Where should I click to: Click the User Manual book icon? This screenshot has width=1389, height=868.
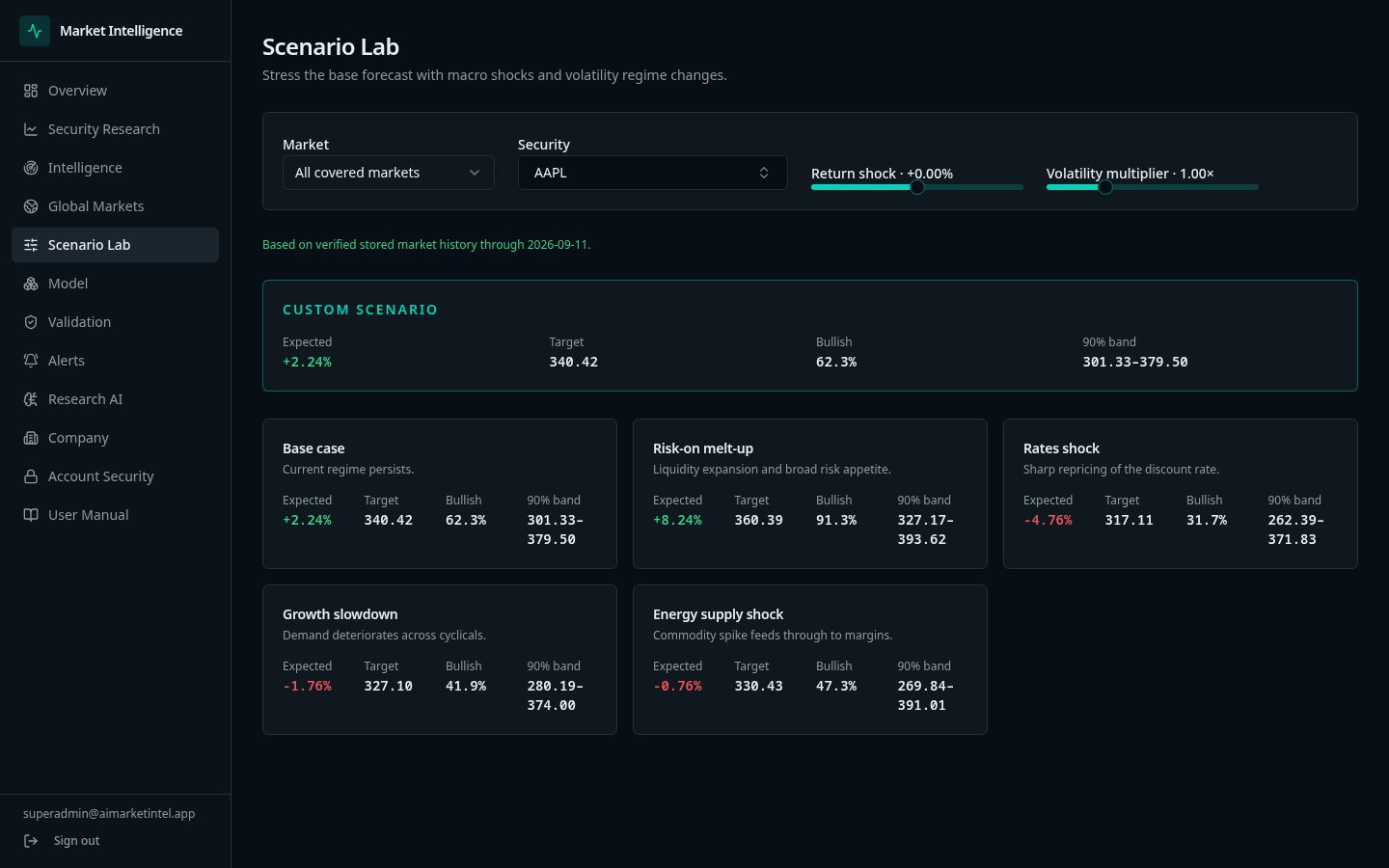pos(31,515)
